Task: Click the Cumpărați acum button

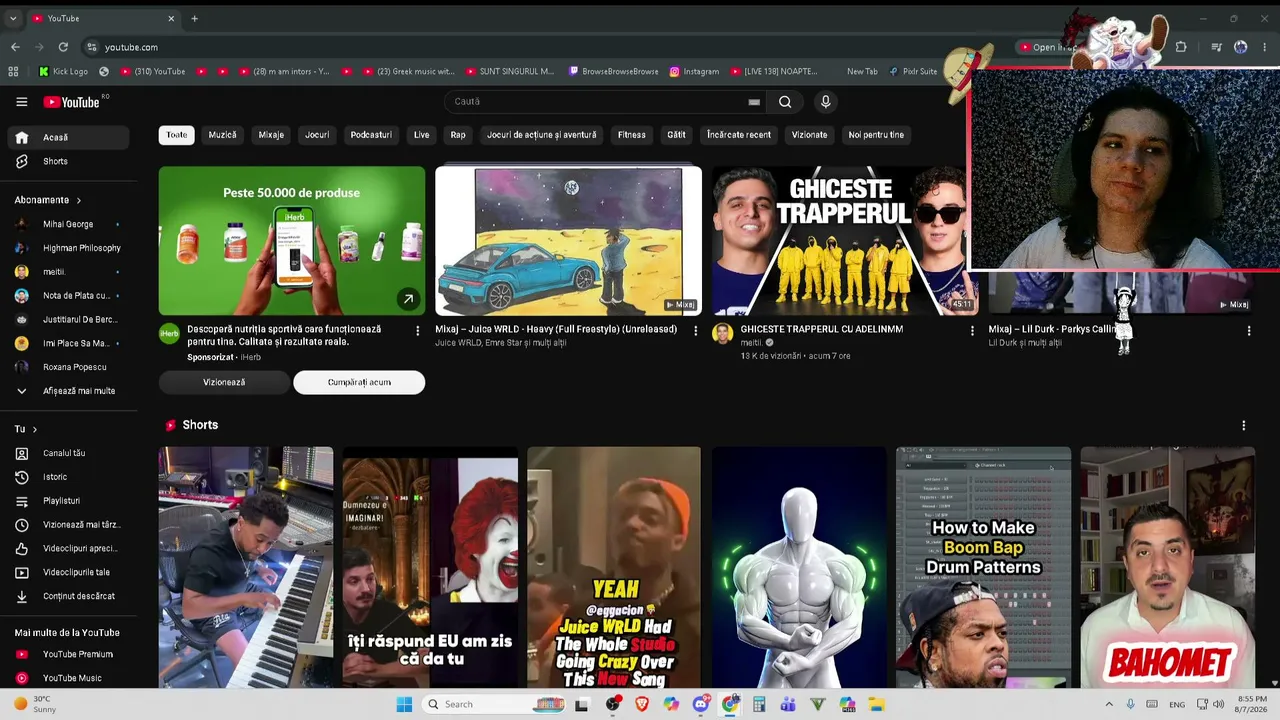Action: tap(359, 382)
